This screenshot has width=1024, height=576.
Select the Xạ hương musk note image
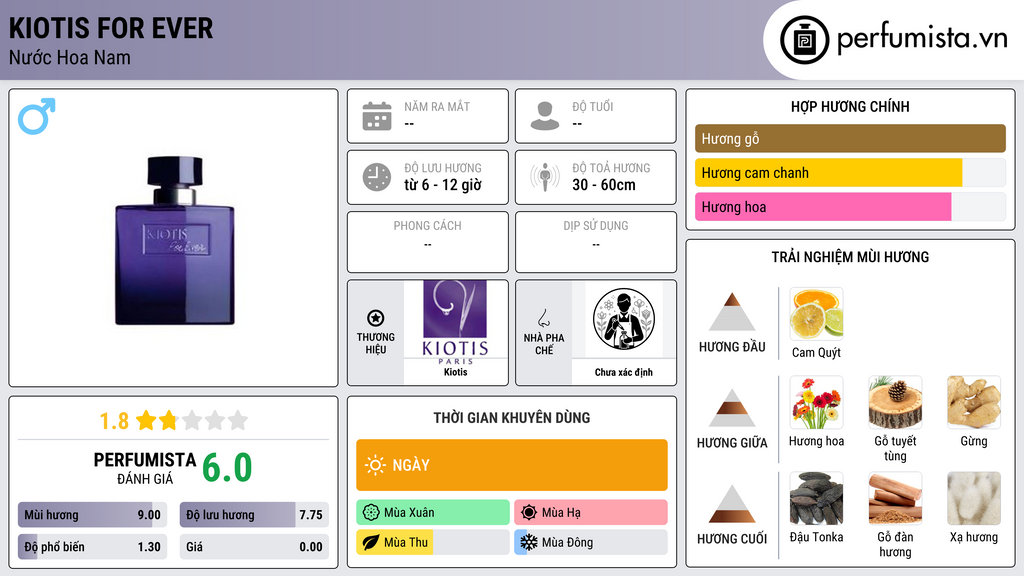[x=974, y=498]
